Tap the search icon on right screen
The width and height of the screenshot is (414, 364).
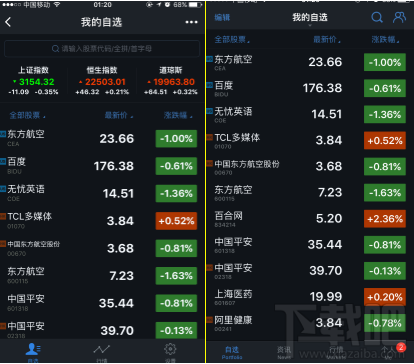point(377,17)
